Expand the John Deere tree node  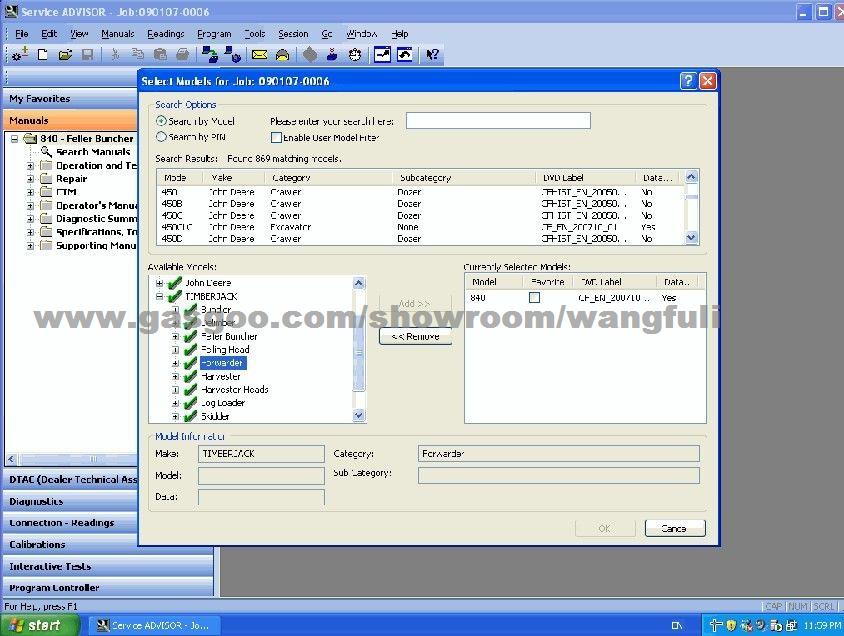(159, 283)
